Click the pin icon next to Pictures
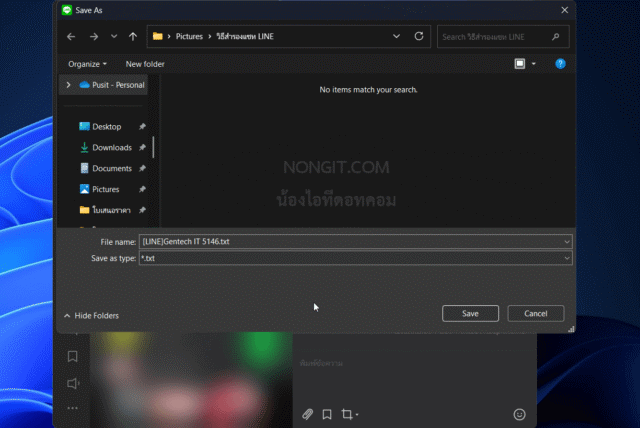The width and height of the screenshot is (640, 428). coord(142,189)
